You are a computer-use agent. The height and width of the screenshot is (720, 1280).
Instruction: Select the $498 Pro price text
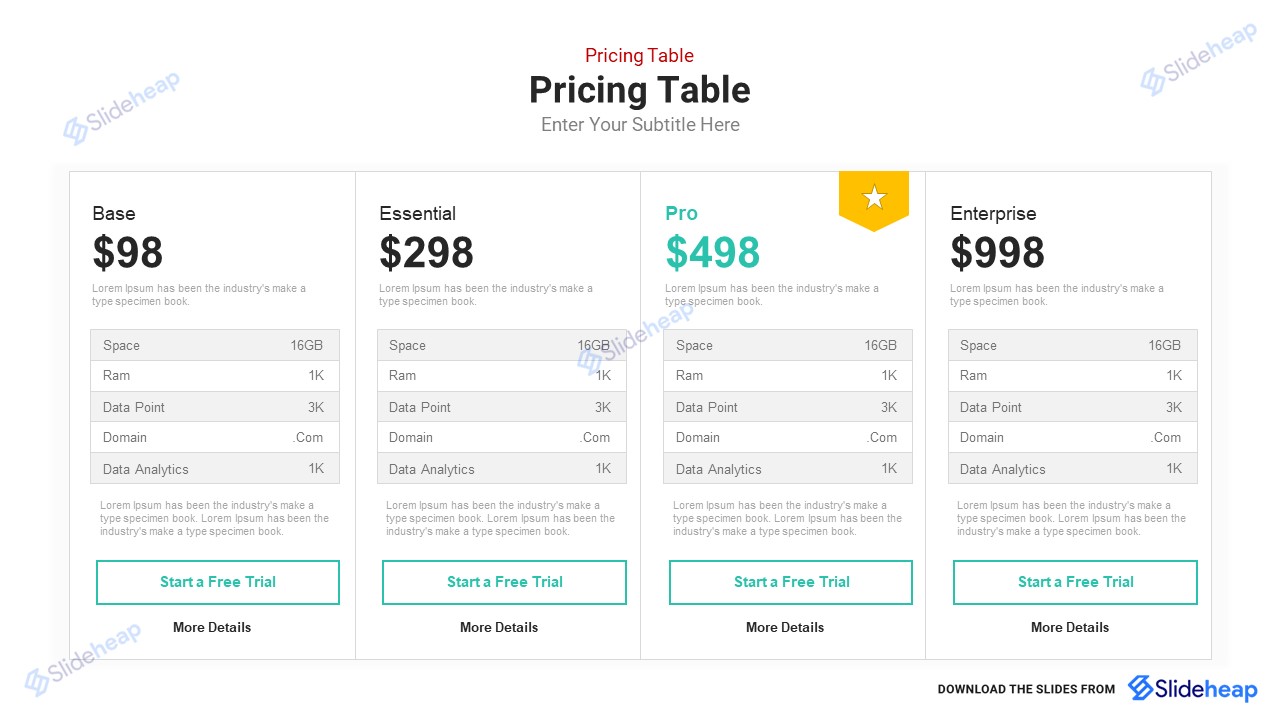click(713, 253)
